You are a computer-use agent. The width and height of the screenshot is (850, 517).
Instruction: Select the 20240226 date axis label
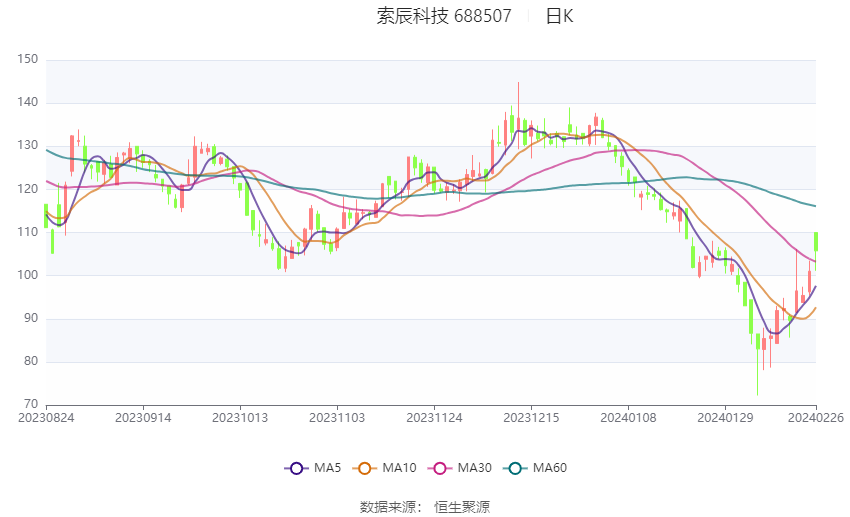click(816, 418)
